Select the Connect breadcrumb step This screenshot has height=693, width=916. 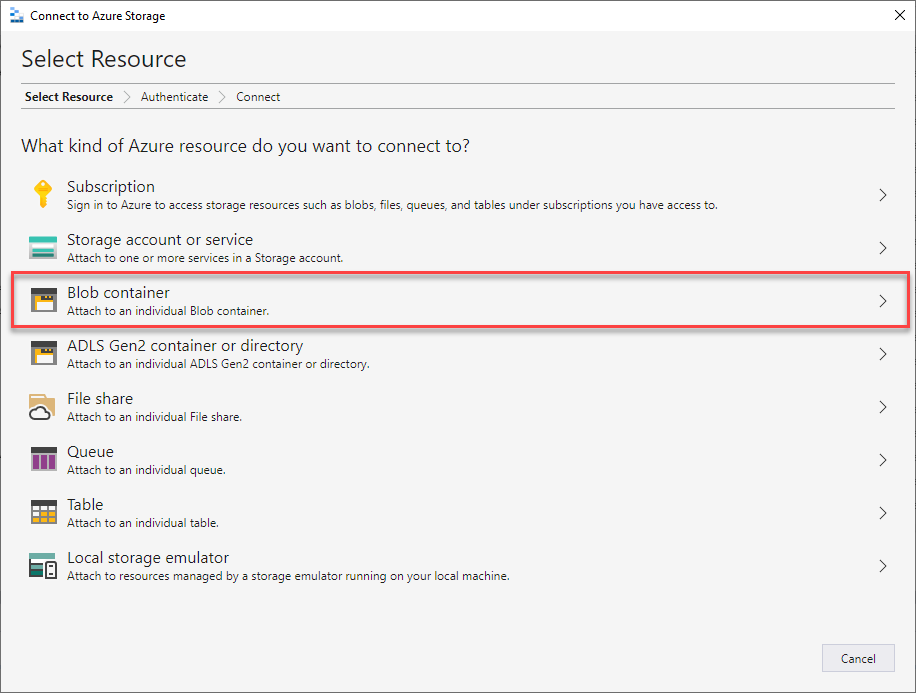point(258,97)
